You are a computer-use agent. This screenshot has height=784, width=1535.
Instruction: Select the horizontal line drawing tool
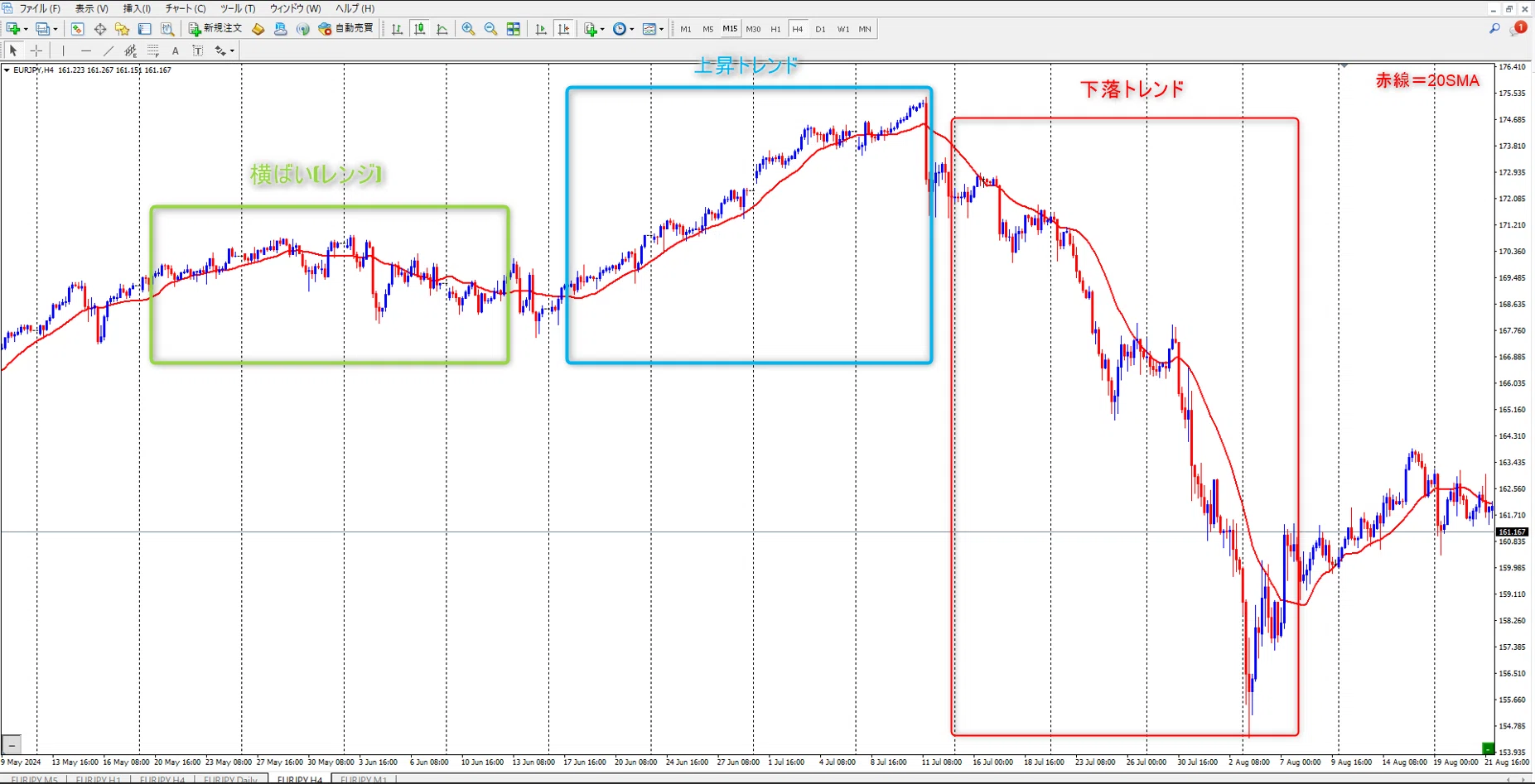click(86, 51)
